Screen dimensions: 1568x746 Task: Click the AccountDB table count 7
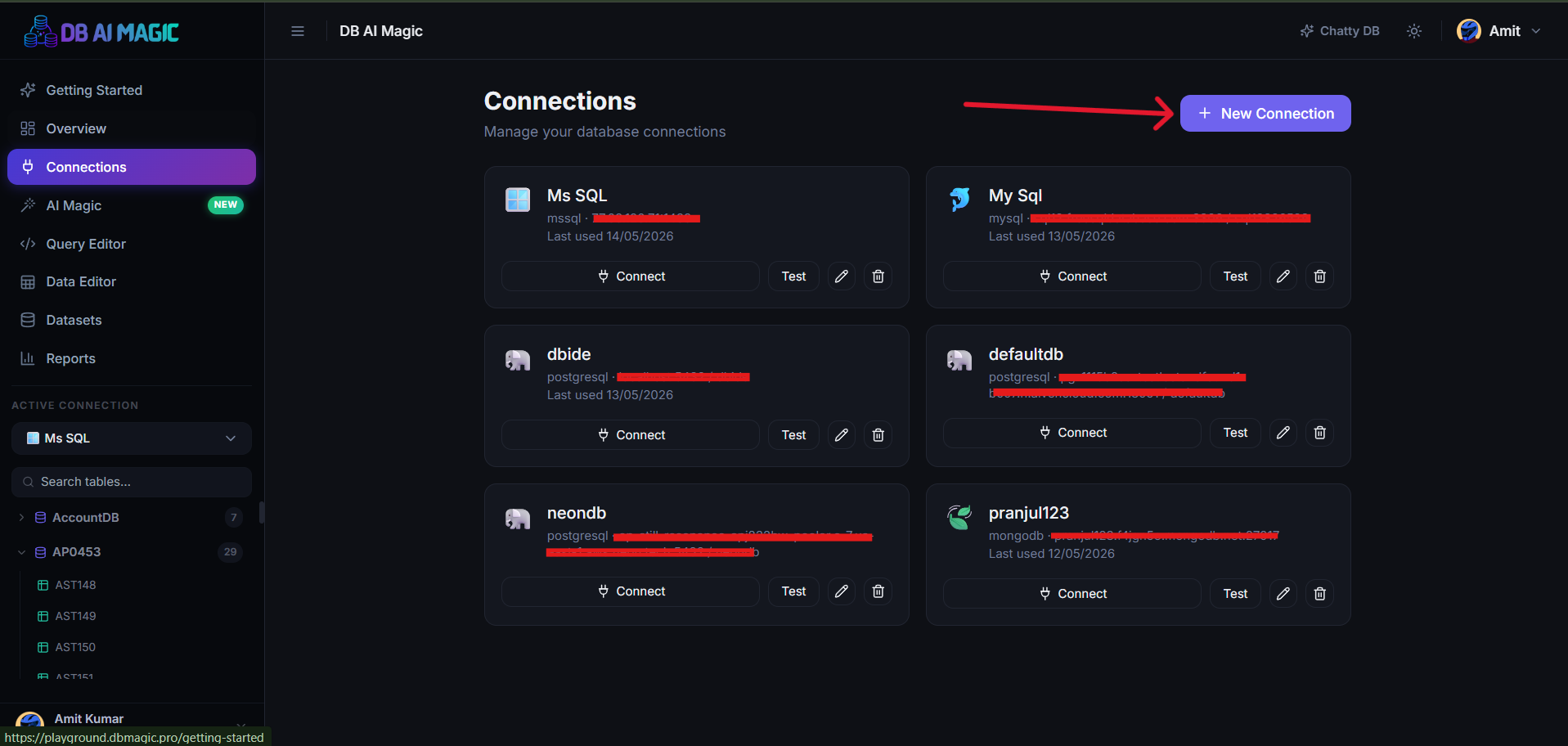point(234,517)
